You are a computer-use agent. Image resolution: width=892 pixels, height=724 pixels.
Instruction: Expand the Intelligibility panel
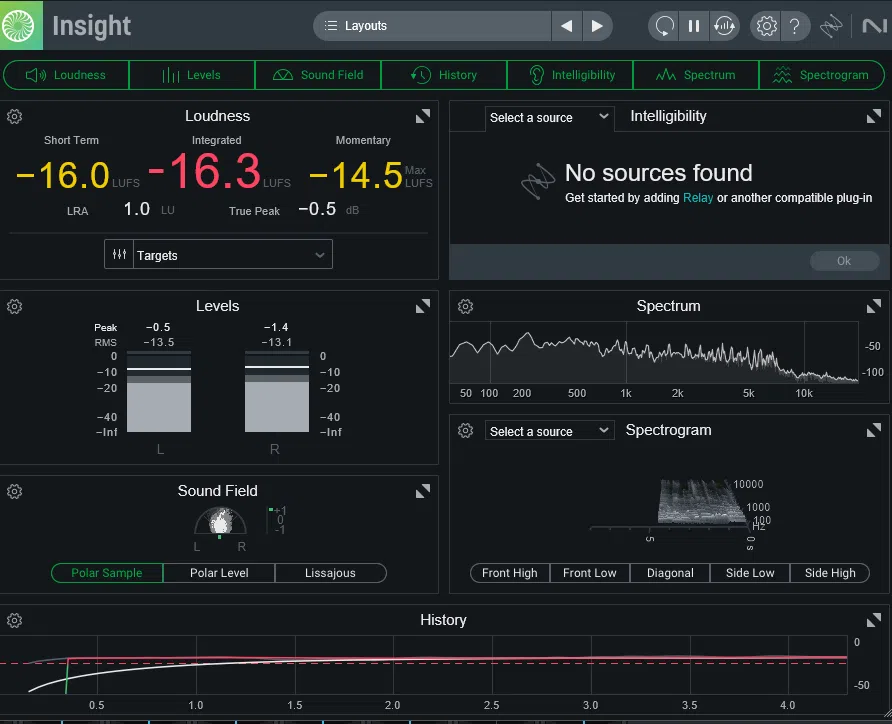pos(874,117)
